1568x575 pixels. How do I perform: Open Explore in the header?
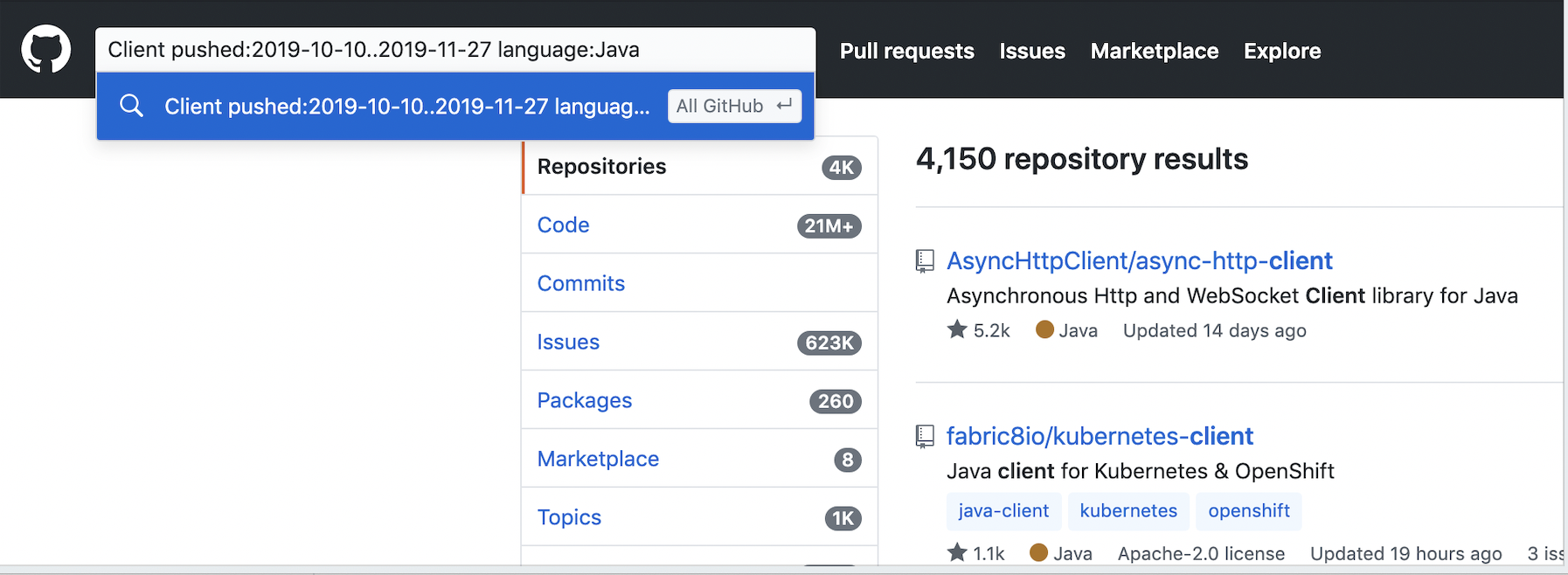(1282, 51)
